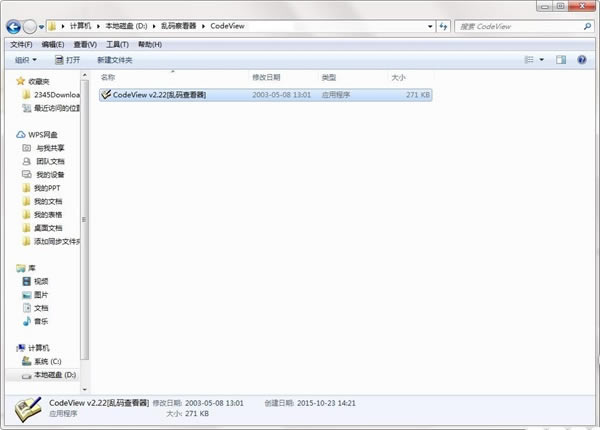Select WPS网盘 in the sidebar
The height and width of the screenshot is (430, 600).
(x=37, y=135)
